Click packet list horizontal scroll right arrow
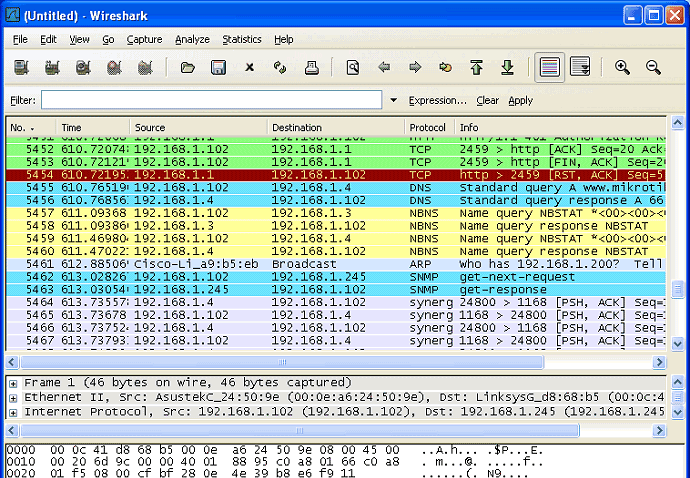The height and width of the screenshot is (478, 690). click(659, 362)
